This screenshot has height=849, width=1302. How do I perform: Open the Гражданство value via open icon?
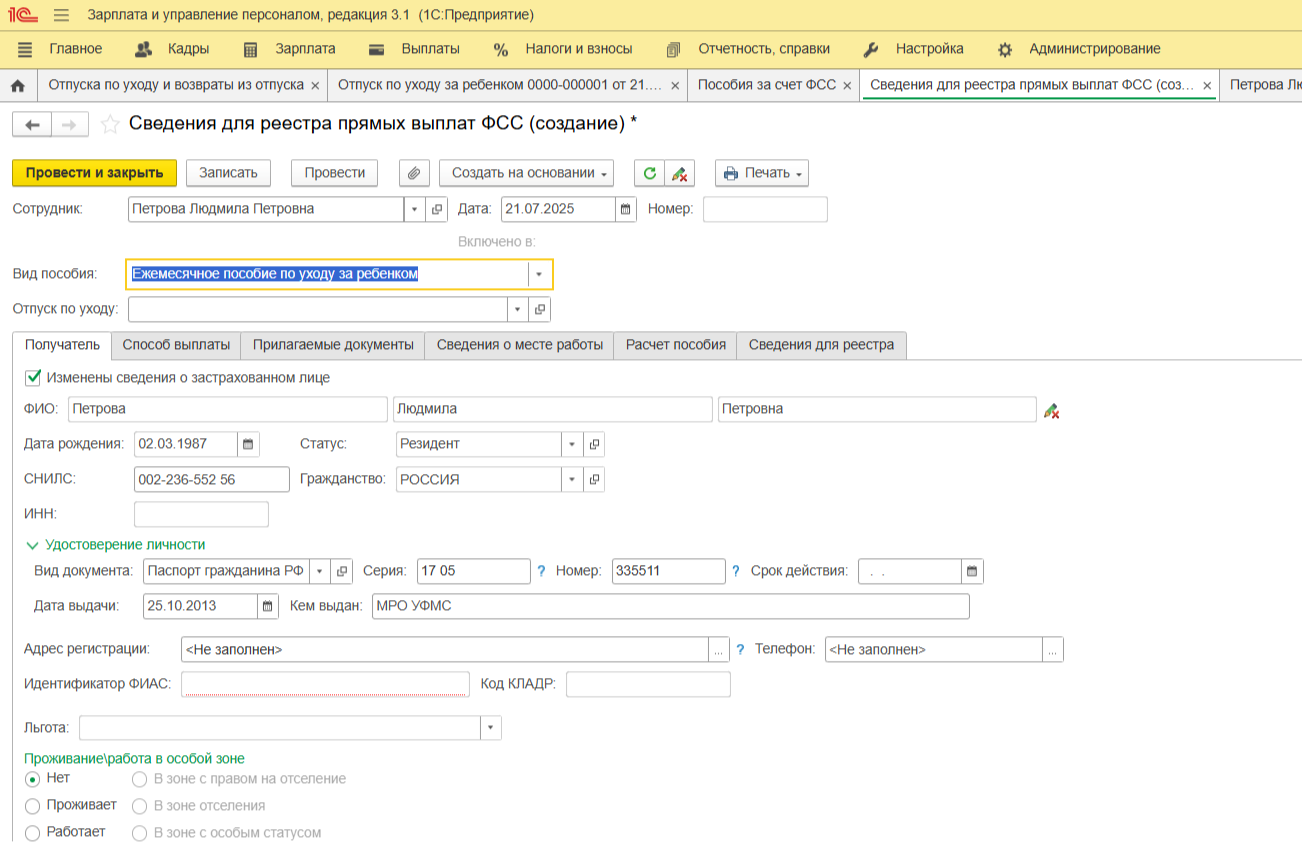[x=594, y=480]
